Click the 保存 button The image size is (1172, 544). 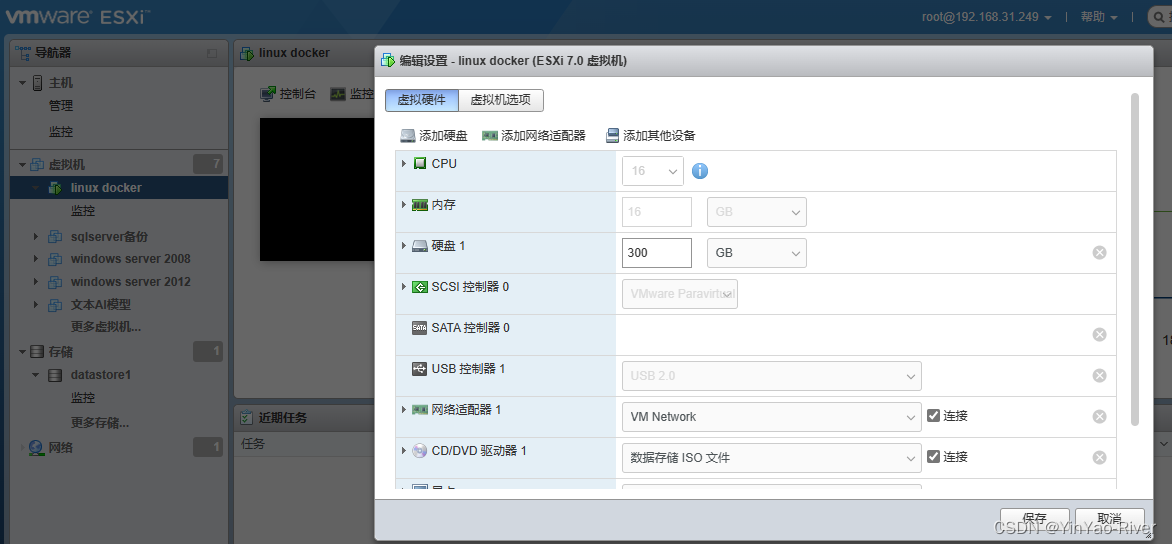(x=1034, y=518)
